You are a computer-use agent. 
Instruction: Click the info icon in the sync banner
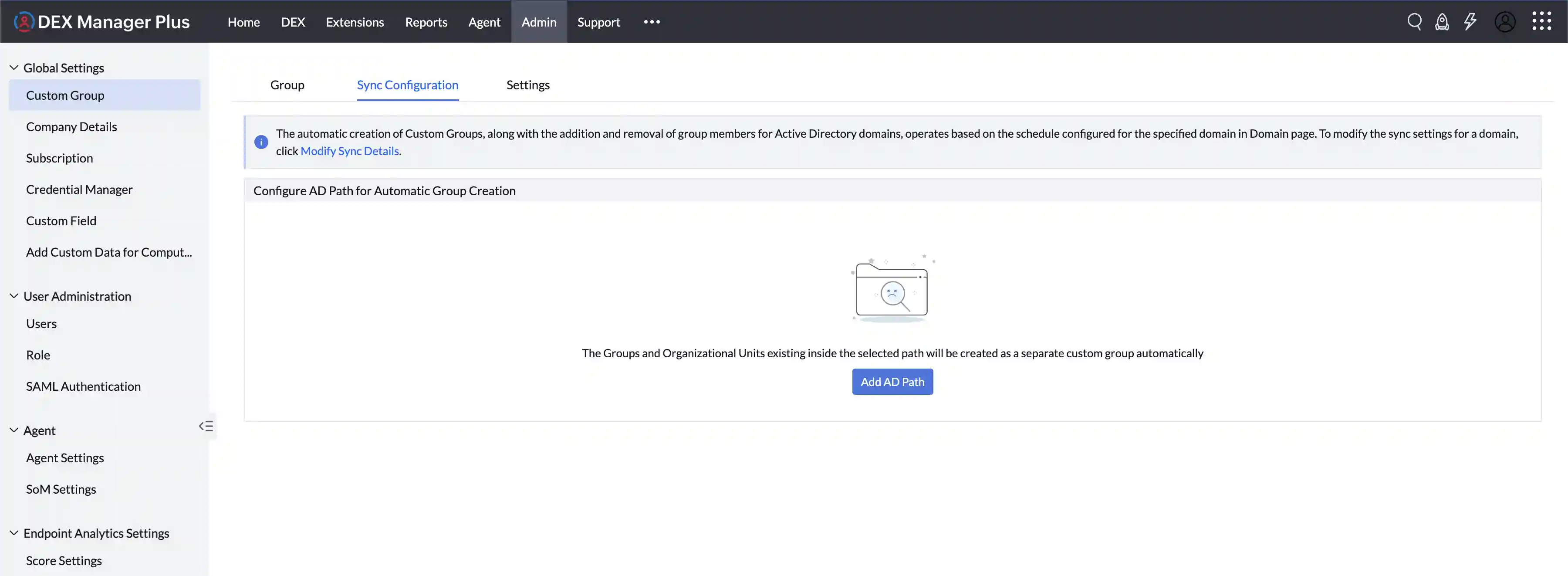point(261,142)
